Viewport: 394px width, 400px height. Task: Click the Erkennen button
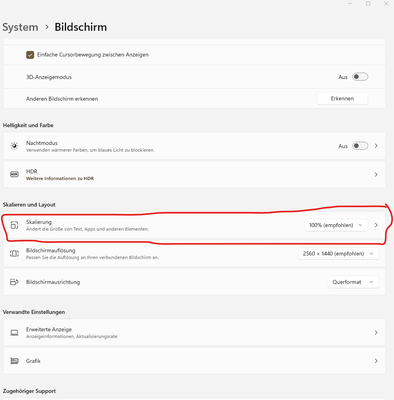[x=342, y=99]
